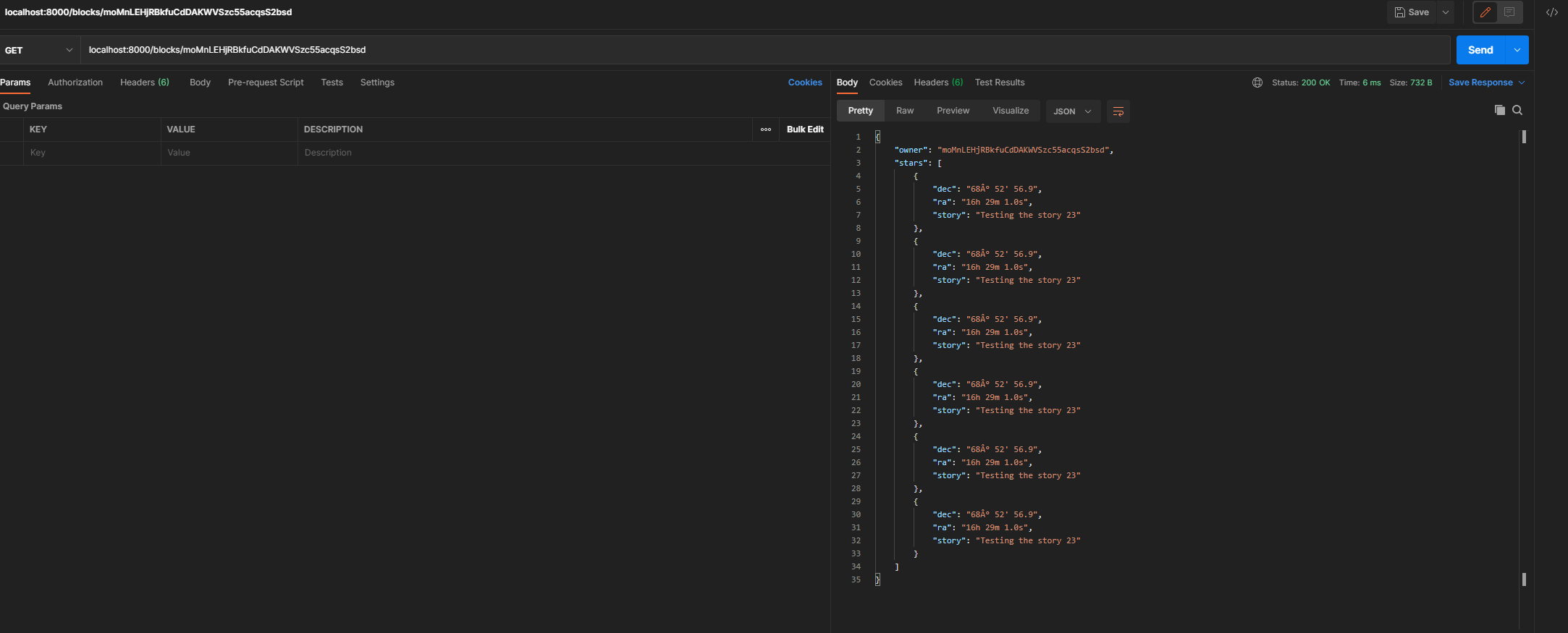The image size is (1568, 633).
Task: Click the "ra" value on line 6
Action: click(995, 202)
